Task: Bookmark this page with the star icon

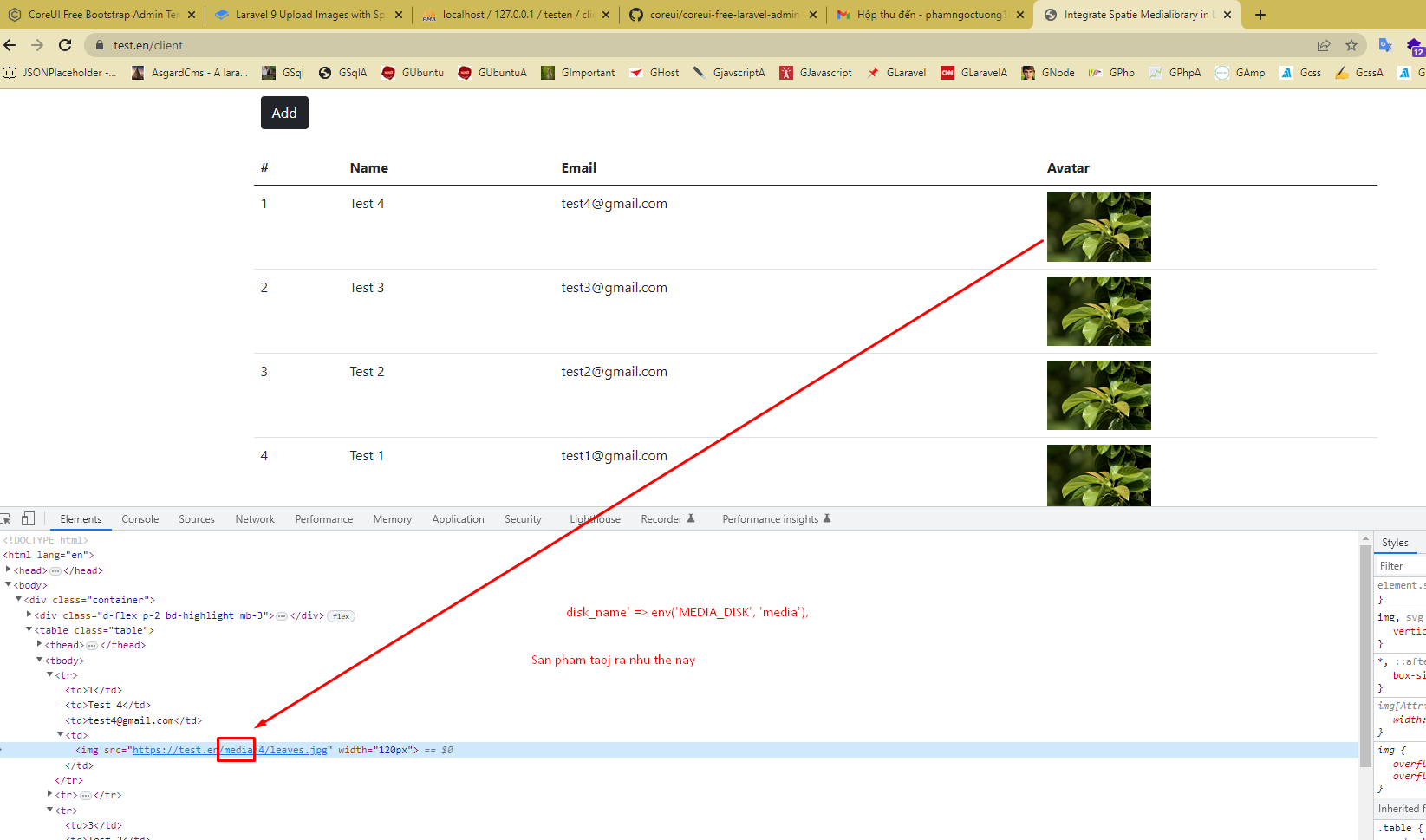Action: click(x=1351, y=45)
